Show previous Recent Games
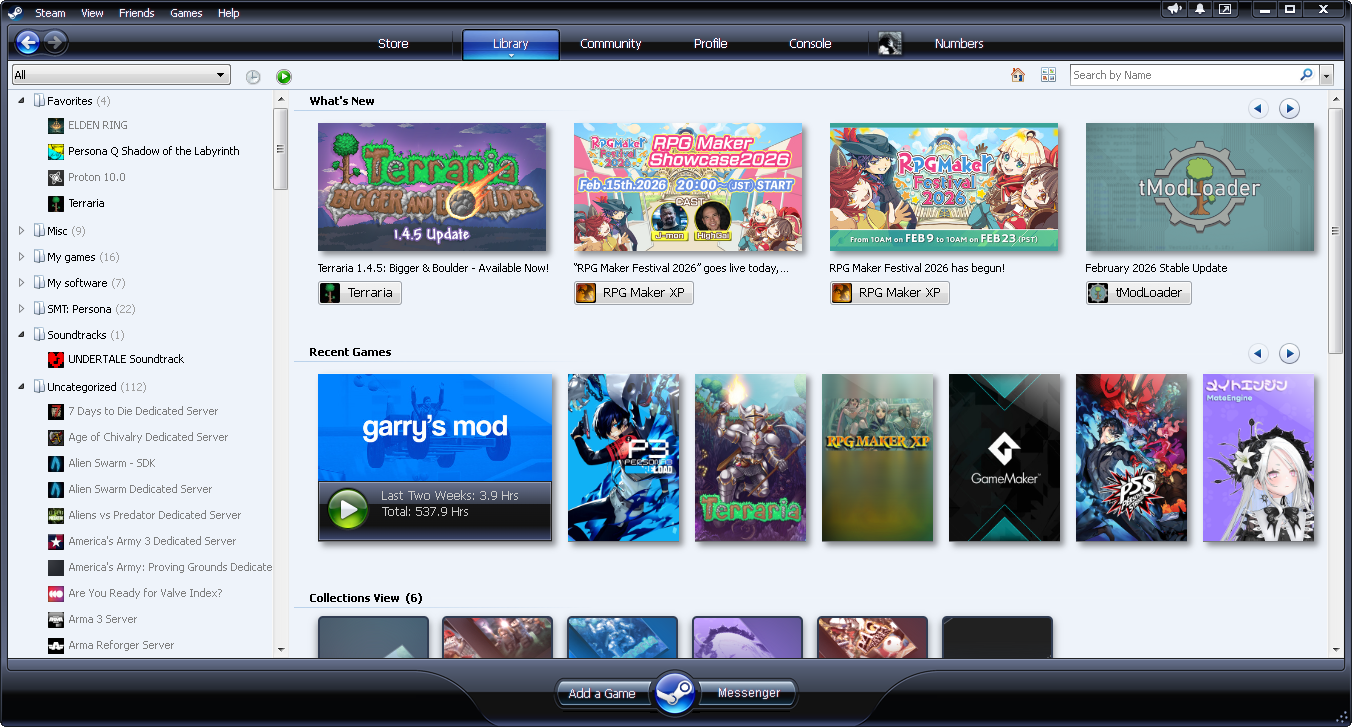This screenshot has height=727, width=1352. (x=1259, y=353)
